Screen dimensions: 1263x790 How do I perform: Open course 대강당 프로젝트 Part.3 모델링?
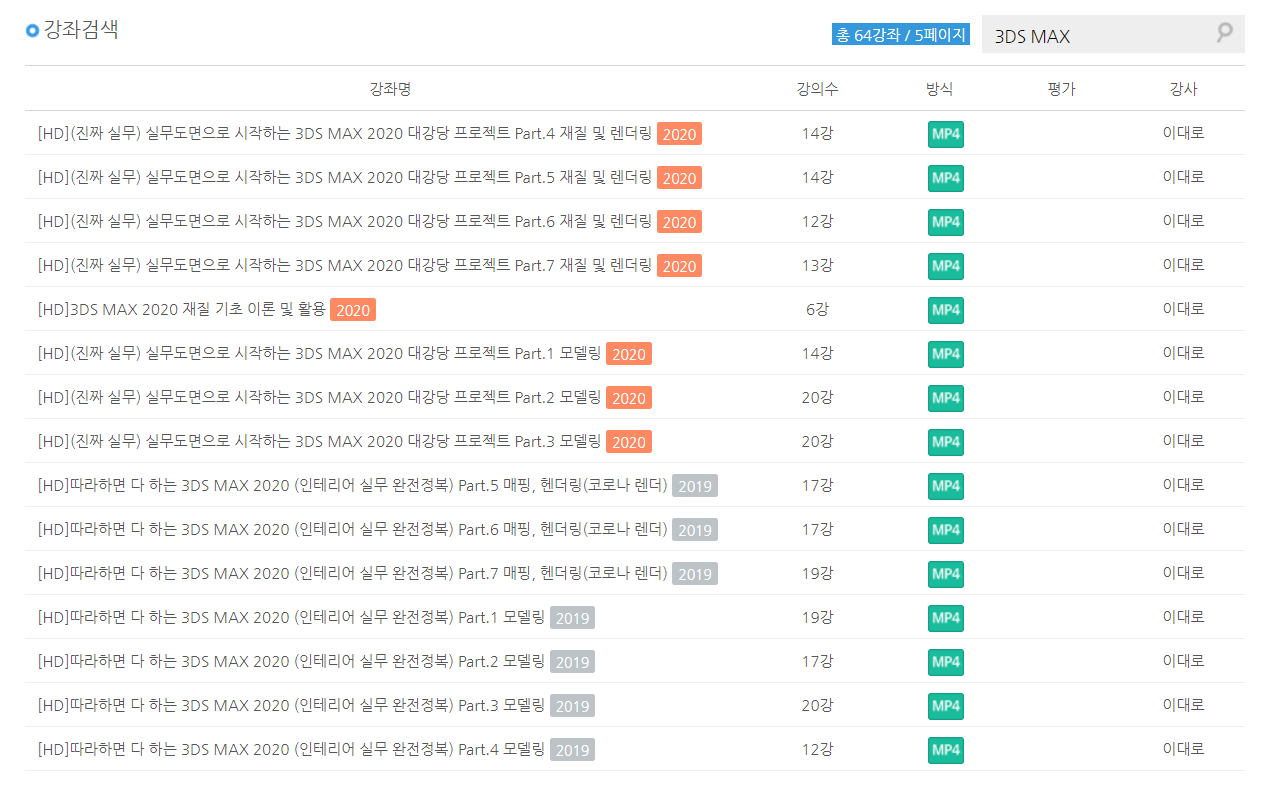pos(319,441)
